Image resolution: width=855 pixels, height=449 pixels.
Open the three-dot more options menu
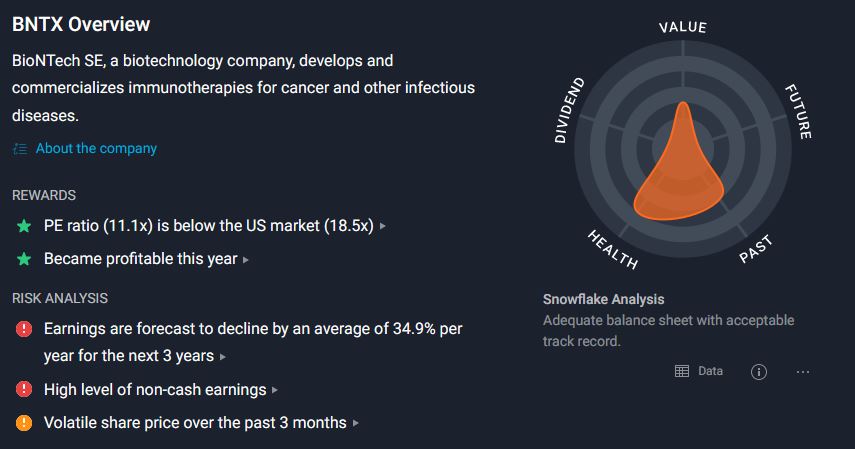[803, 372]
